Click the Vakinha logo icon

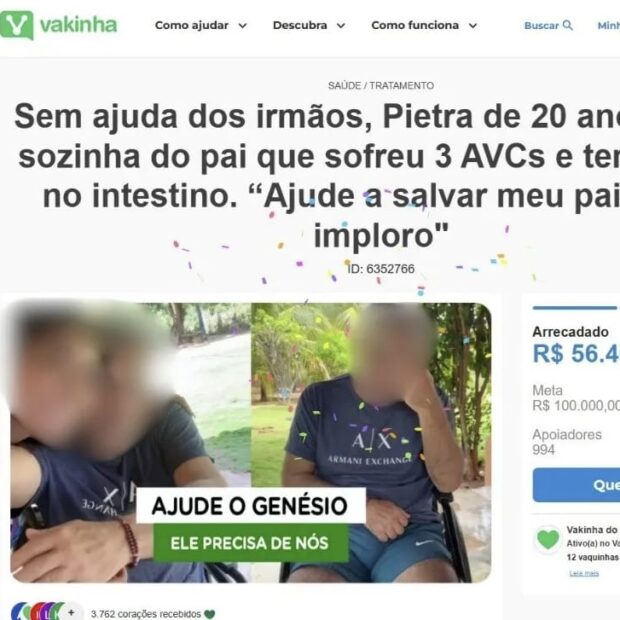point(16,25)
